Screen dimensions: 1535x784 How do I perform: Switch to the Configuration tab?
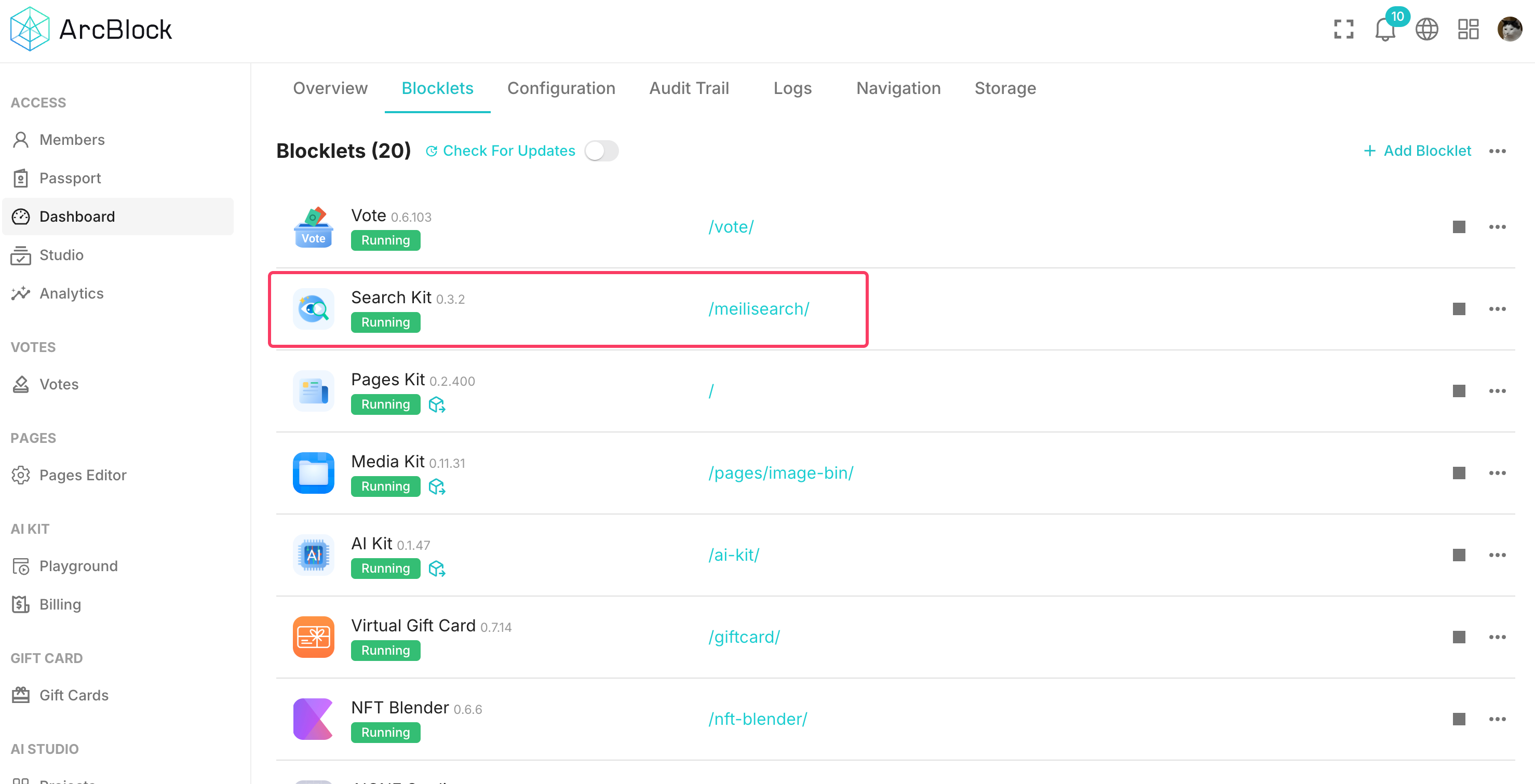561,88
